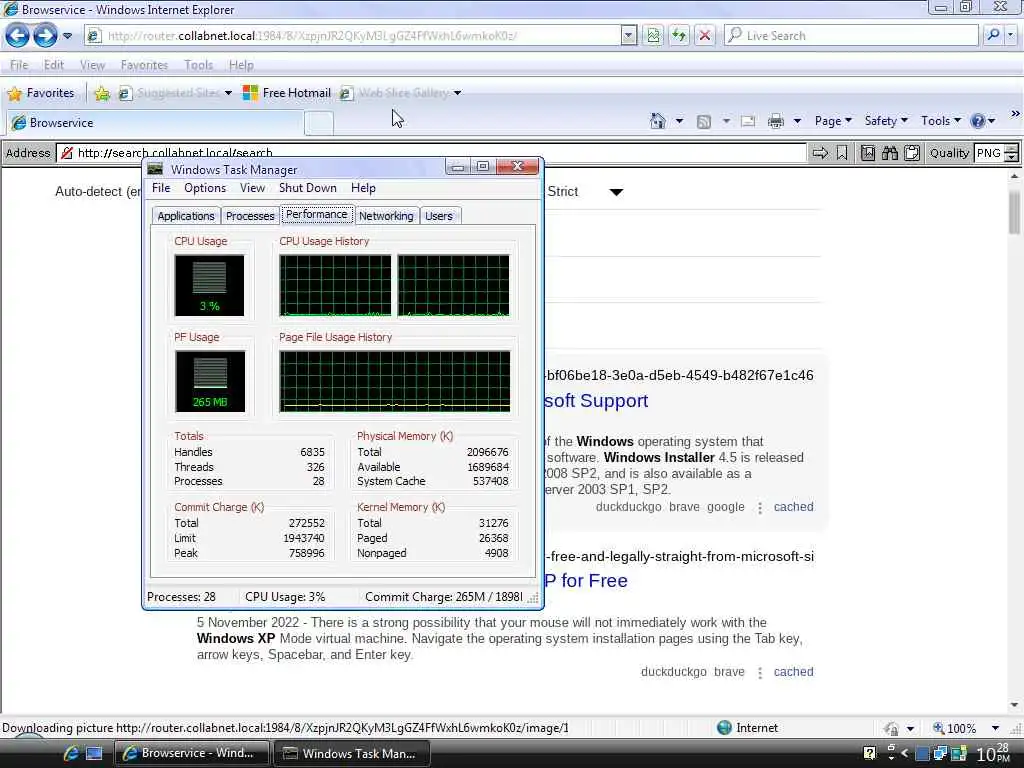Viewport: 1024px width, 768px height.
Task: Switch to the Applications tab
Action: tap(185, 216)
